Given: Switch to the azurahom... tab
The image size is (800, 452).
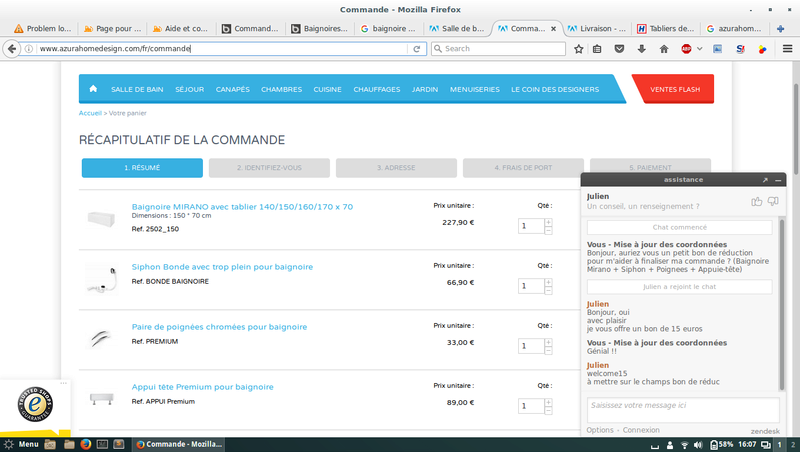Looking at the screenshot, I should pyautogui.click(x=734, y=29).
